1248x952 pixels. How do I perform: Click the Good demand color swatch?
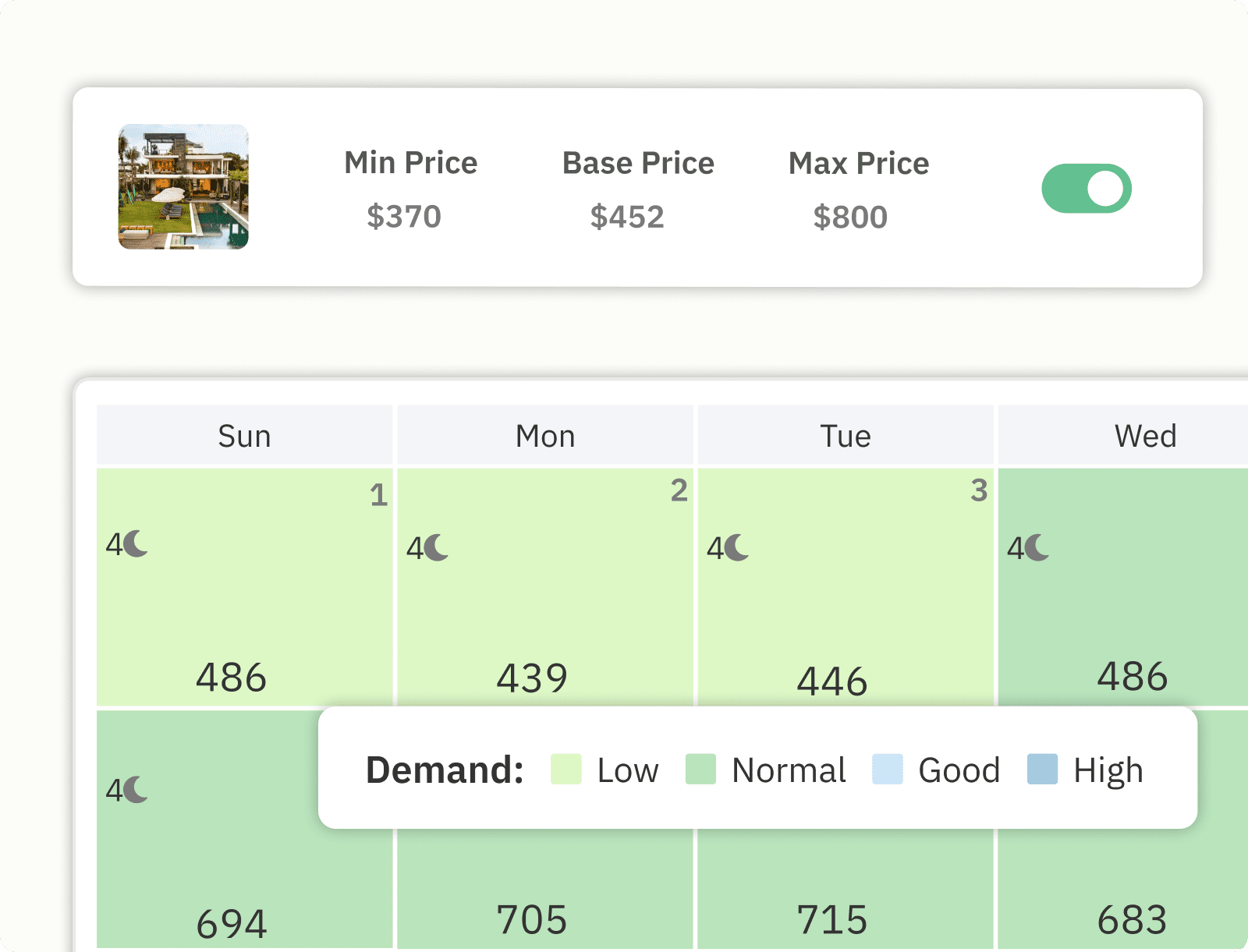coord(887,770)
